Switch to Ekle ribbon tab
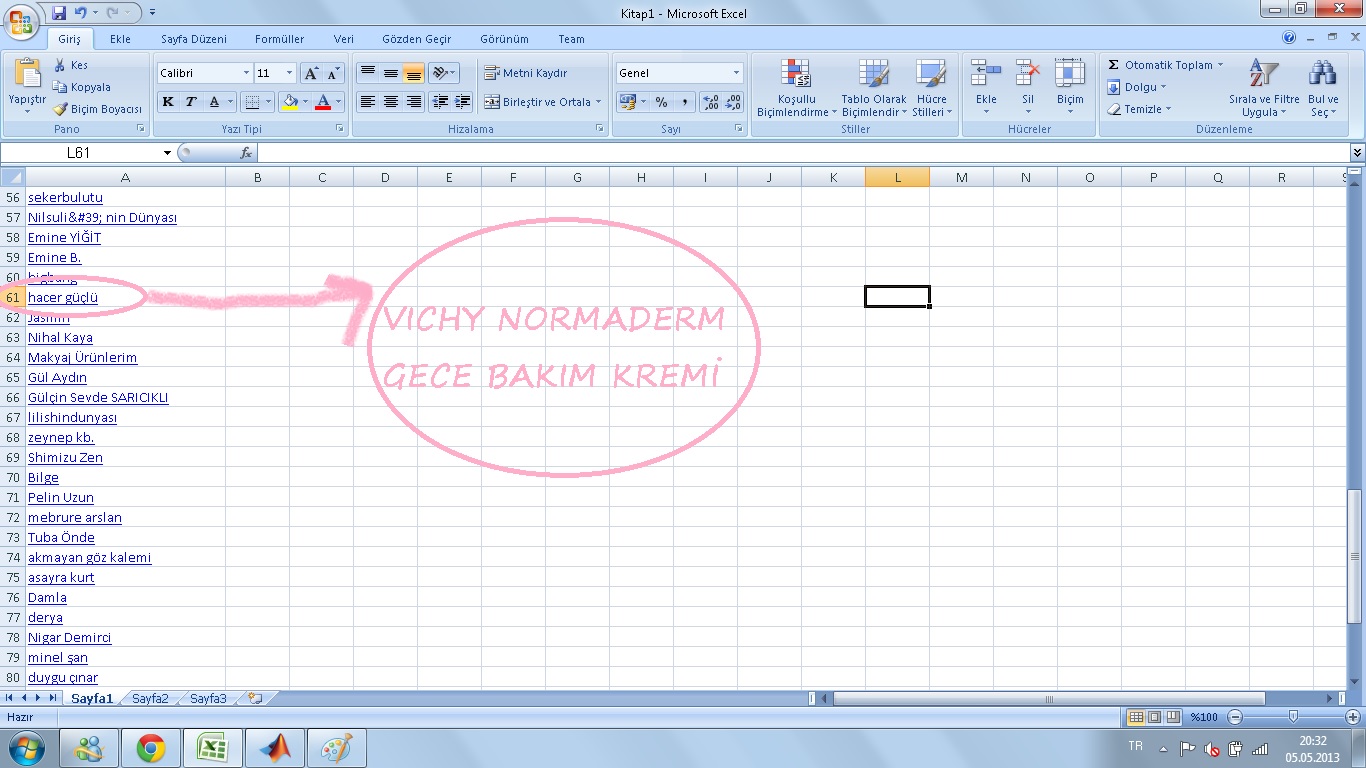The image size is (1366, 768). point(120,39)
